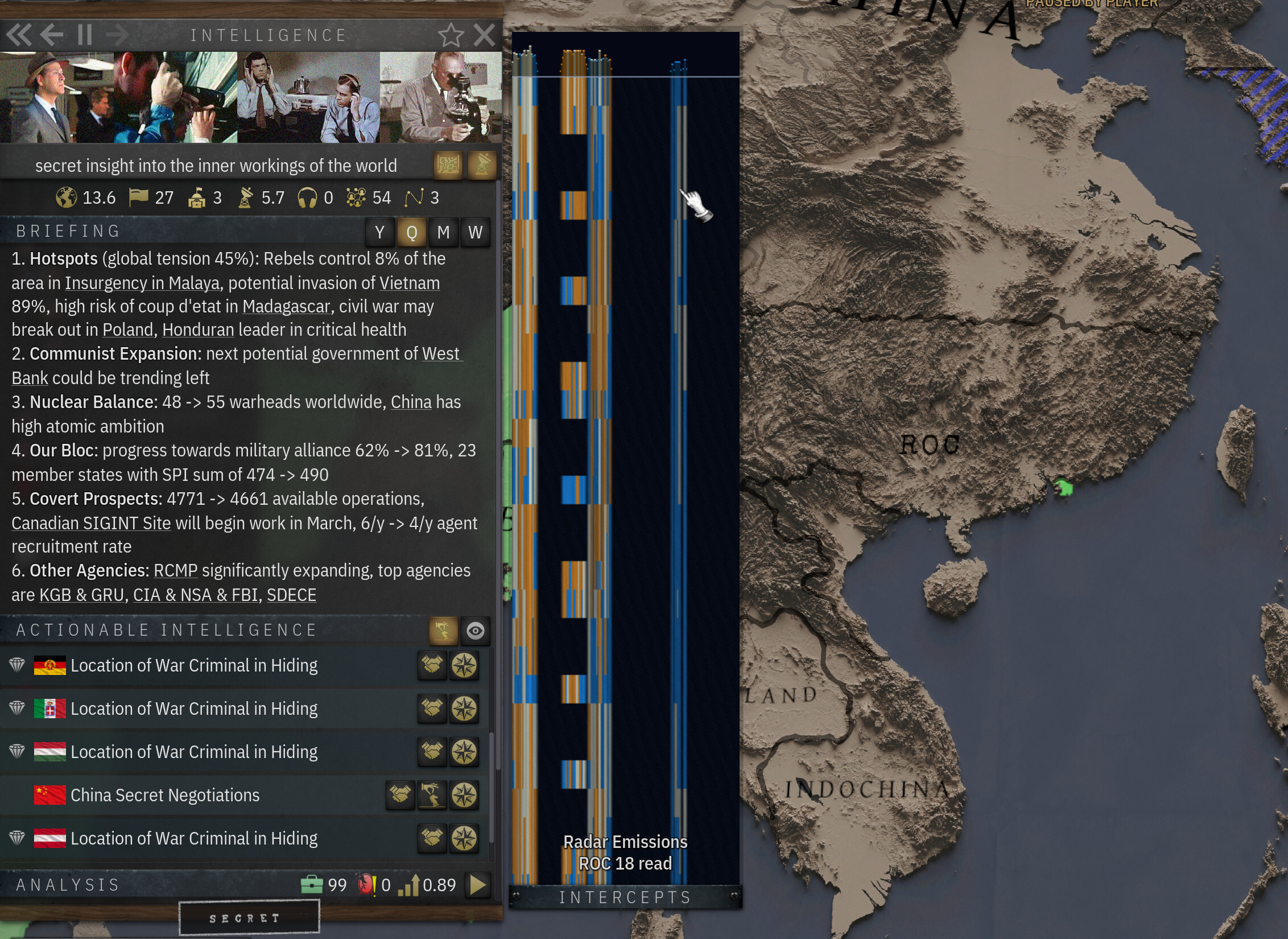Viewport: 1288px width, 939px height.
Task: Click the green marker on the ROC coast
Action: [x=1063, y=488]
